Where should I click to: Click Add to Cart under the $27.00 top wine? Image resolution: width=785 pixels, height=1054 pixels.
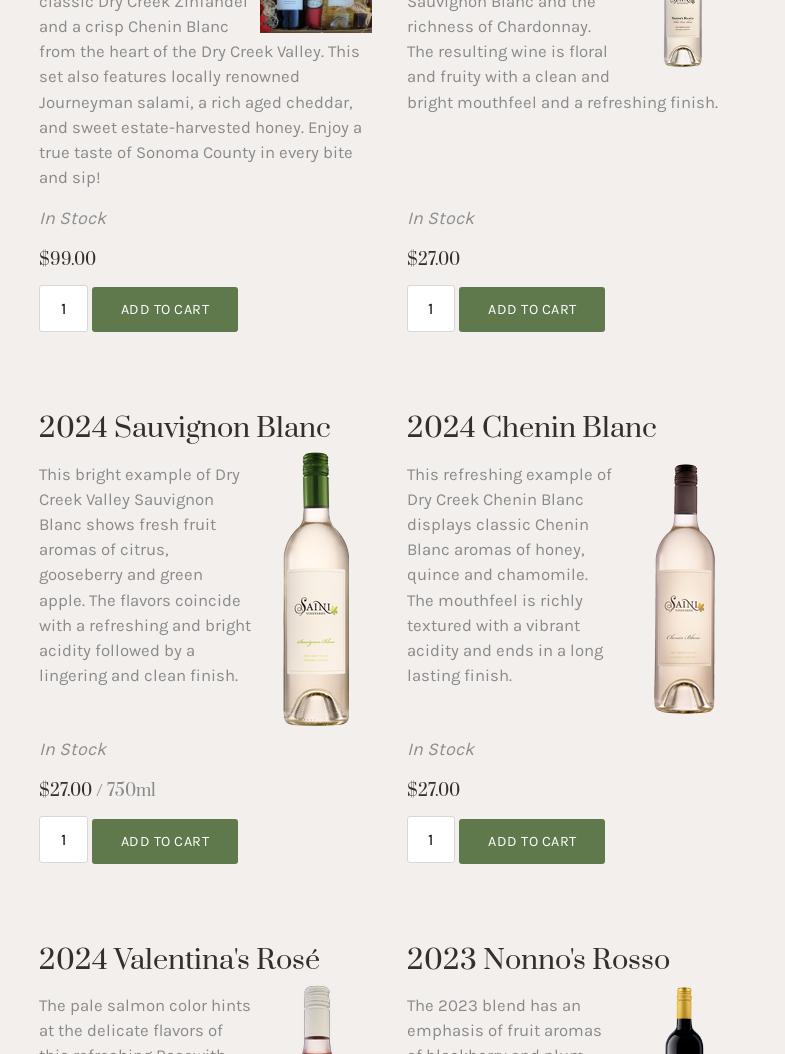532,309
